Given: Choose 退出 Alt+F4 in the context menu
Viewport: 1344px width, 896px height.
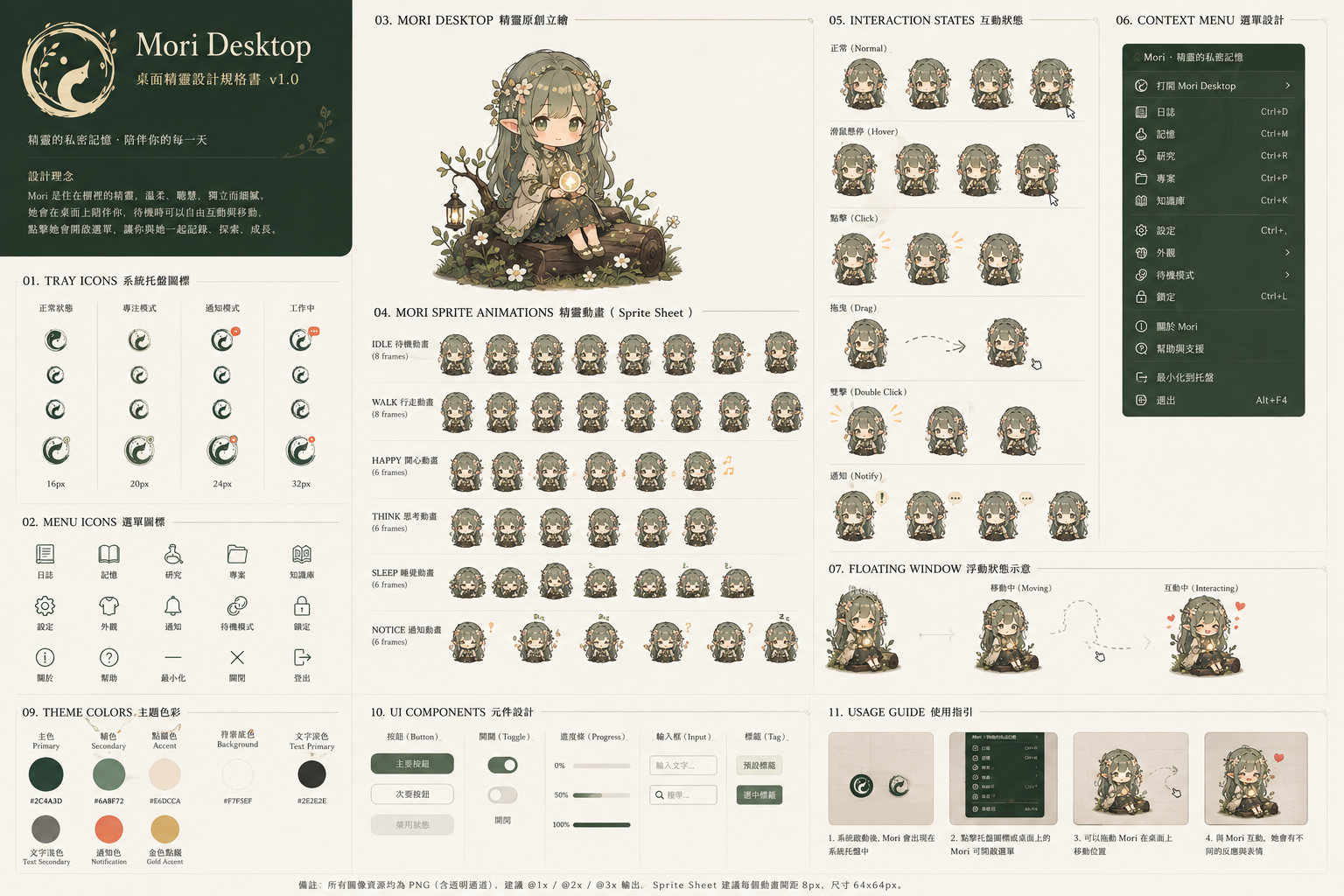Looking at the screenshot, I should click(1213, 400).
